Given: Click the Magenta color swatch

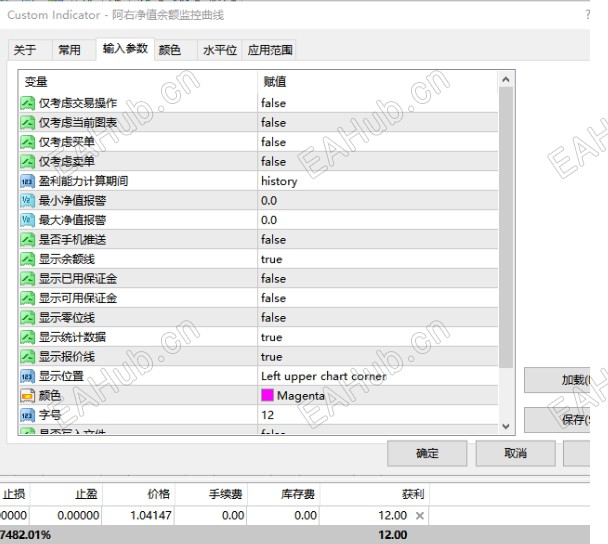Looking at the screenshot, I should coord(268,395).
